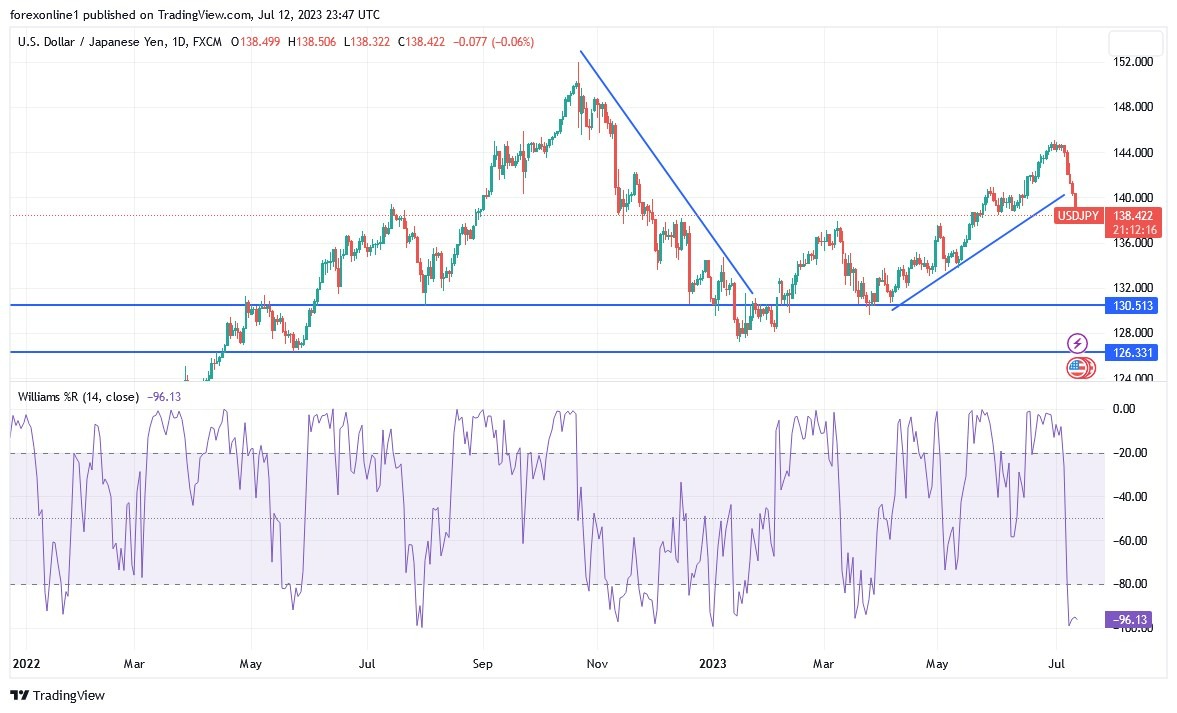The height and width of the screenshot is (713, 1177).
Task: Click the 21:12:16 candle countdown timer
Action: [1135, 230]
